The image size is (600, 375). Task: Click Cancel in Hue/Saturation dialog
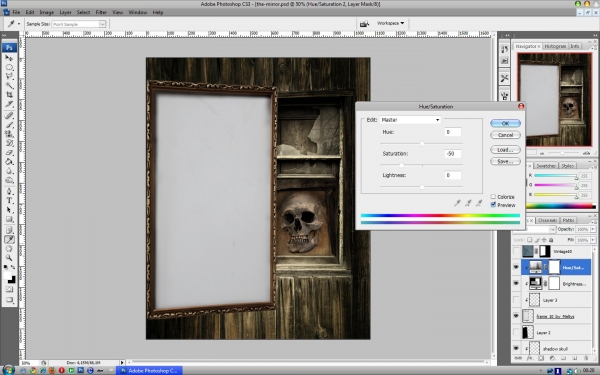pyautogui.click(x=505, y=135)
